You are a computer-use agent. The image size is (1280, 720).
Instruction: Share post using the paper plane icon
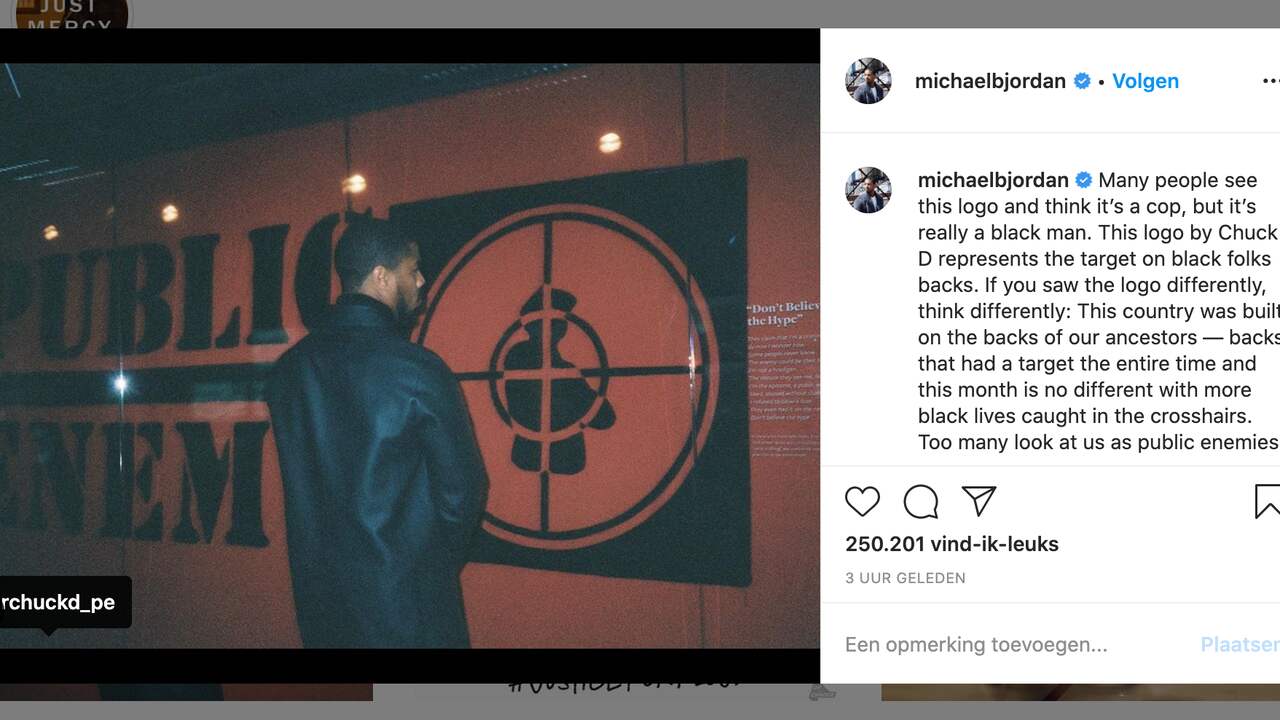(x=978, y=501)
